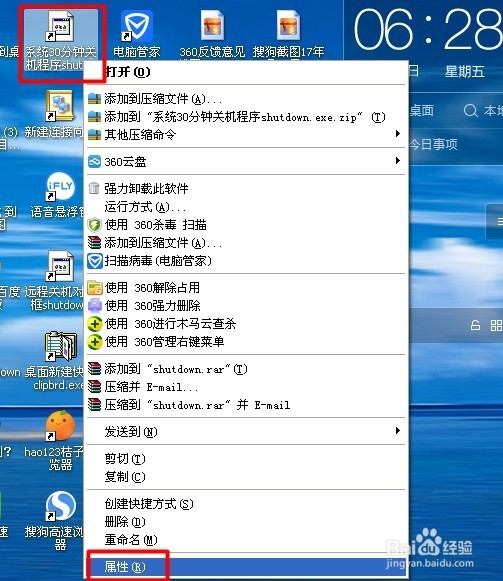Choose 剪切(T) from context menu
Image resolution: width=503 pixels, height=581 pixels.
[246, 459]
